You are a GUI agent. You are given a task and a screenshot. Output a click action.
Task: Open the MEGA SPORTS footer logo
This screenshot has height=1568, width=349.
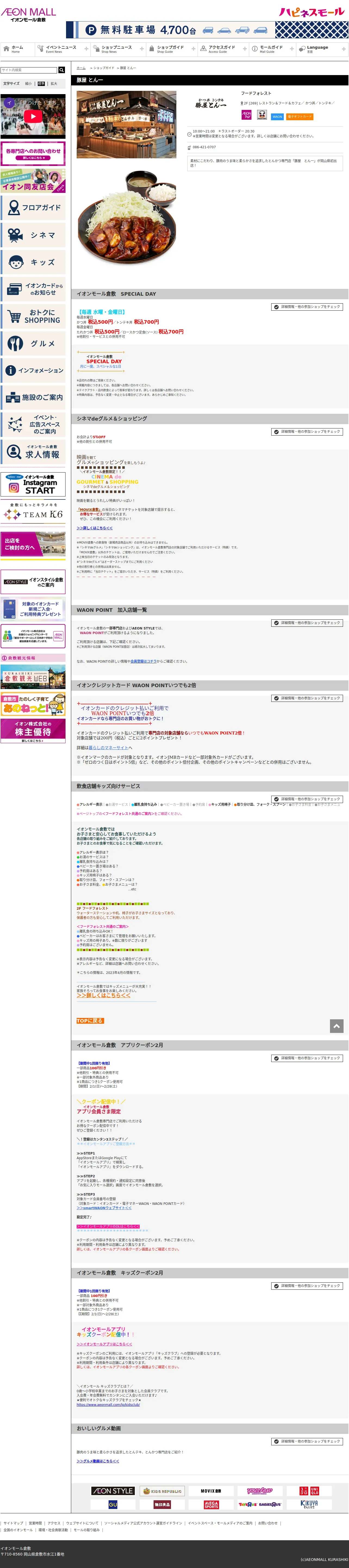click(211, 1504)
